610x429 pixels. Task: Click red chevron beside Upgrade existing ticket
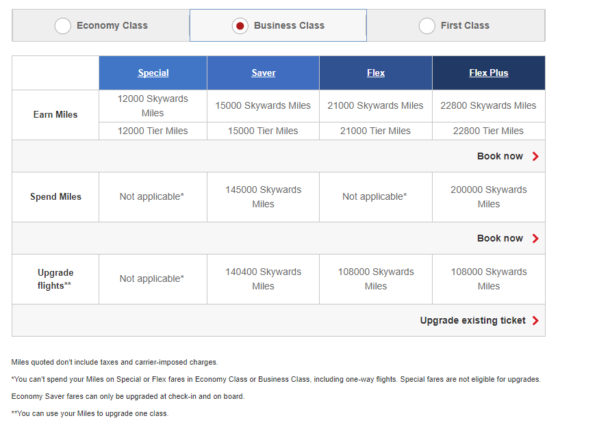coord(536,320)
